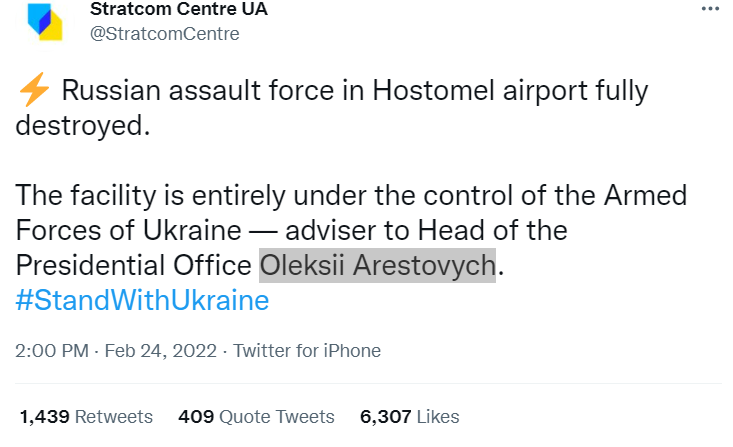Click the lightning bolt emoji in the tweet
Viewport: 733px width, 447px height.
click(33, 91)
